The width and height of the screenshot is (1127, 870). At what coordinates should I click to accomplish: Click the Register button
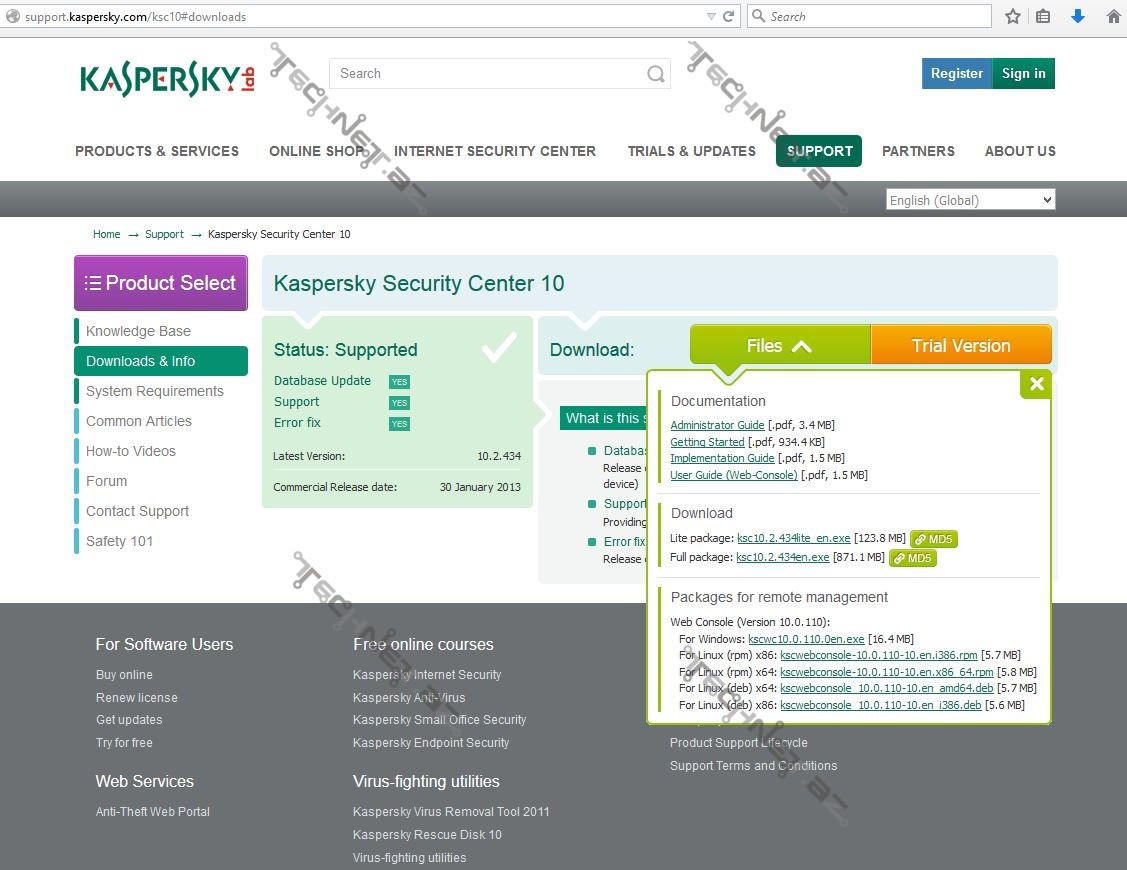click(956, 73)
